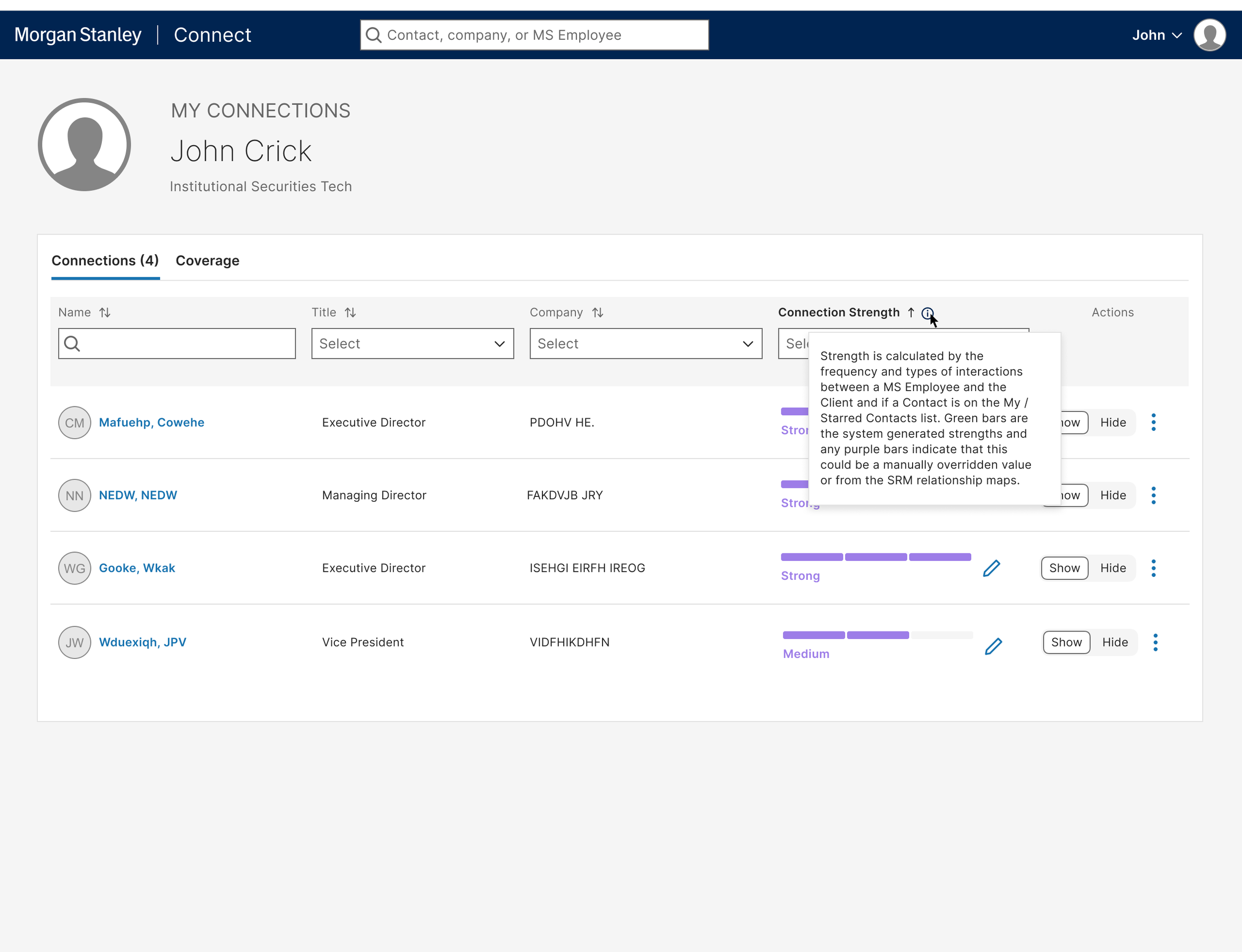The image size is (1242, 952).
Task: Open three-dot menu for Wduexiqh, JPV
Action: [1155, 642]
